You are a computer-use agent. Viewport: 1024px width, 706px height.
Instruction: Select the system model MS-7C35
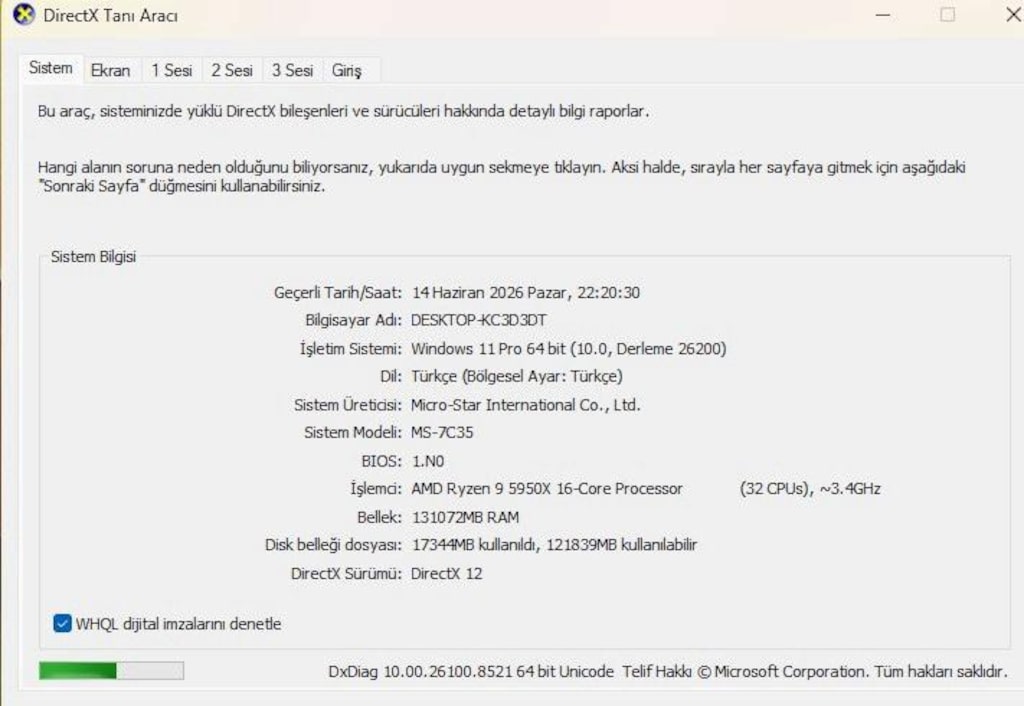(x=442, y=432)
